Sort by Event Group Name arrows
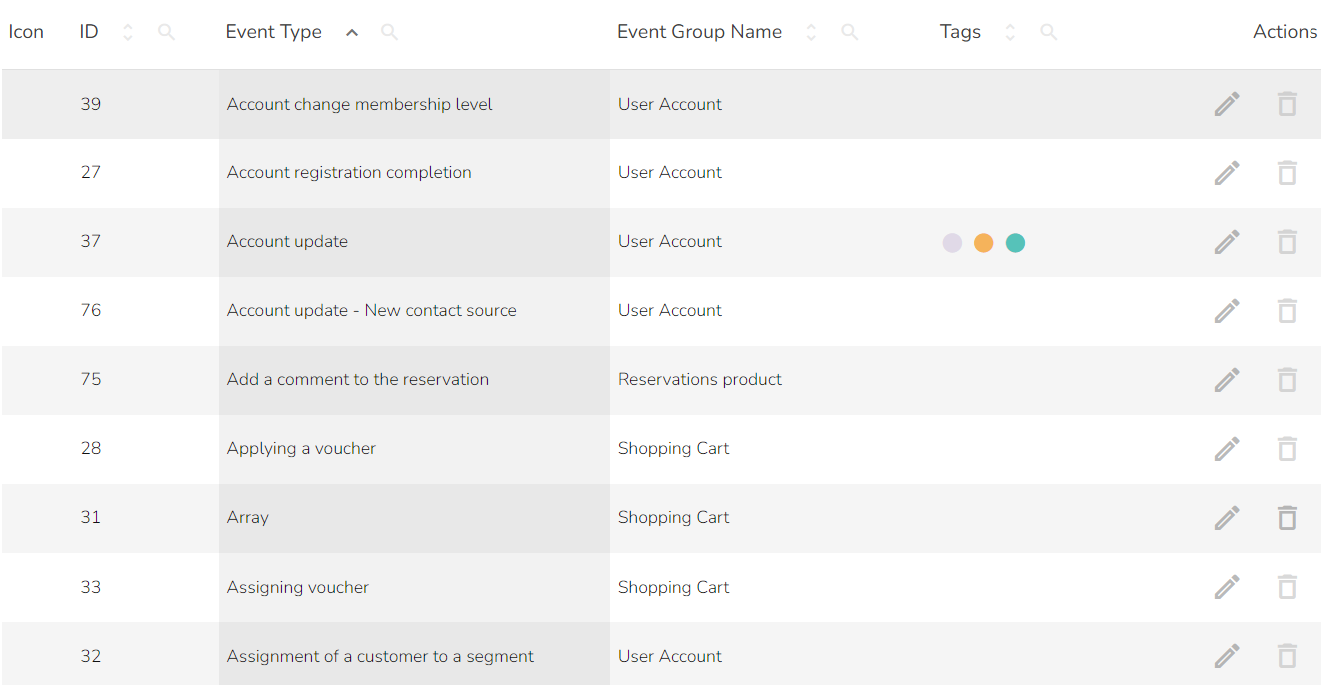The height and width of the screenshot is (685, 1321). tap(811, 32)
